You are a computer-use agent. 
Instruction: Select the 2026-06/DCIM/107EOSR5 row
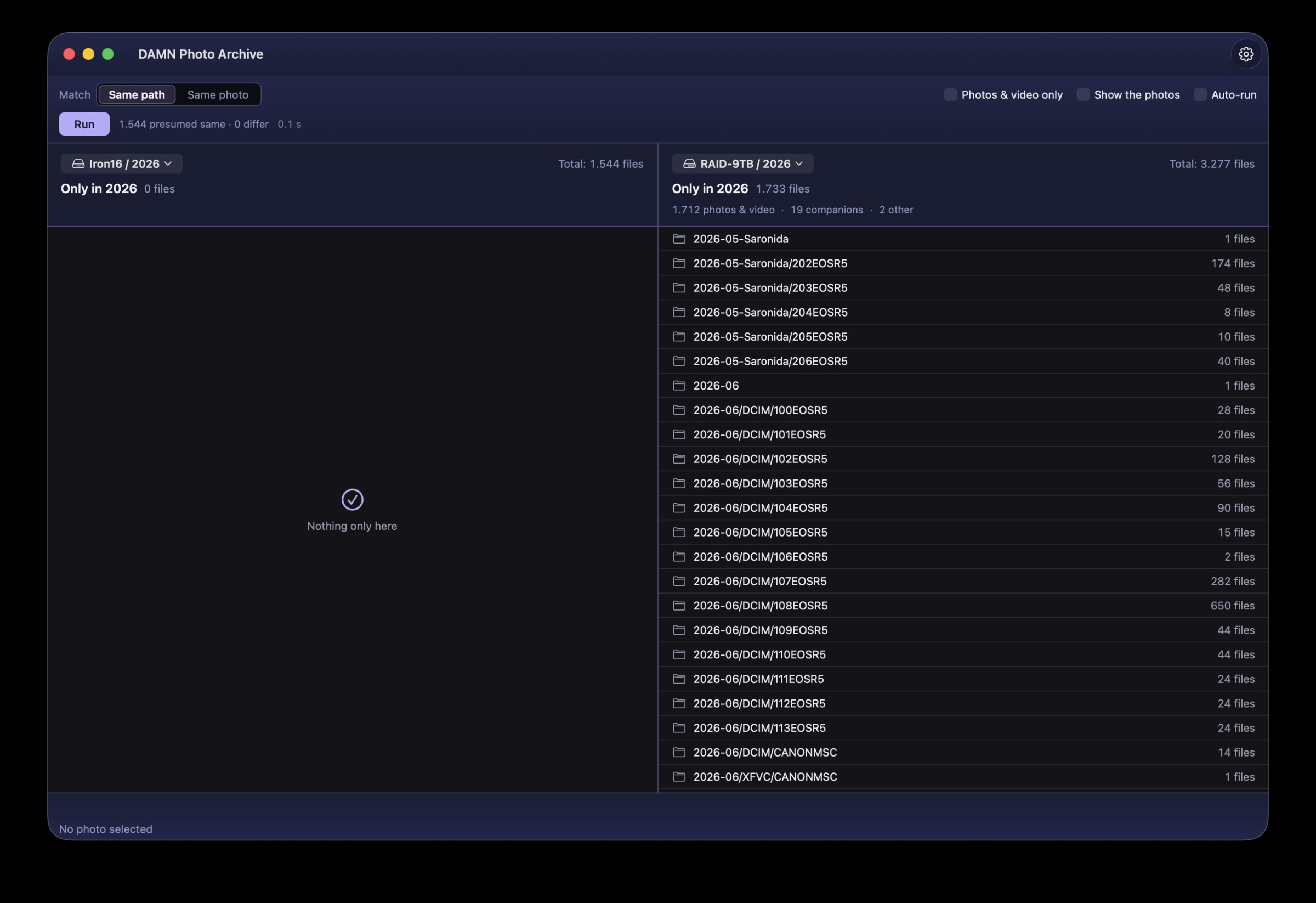[963, 581]
